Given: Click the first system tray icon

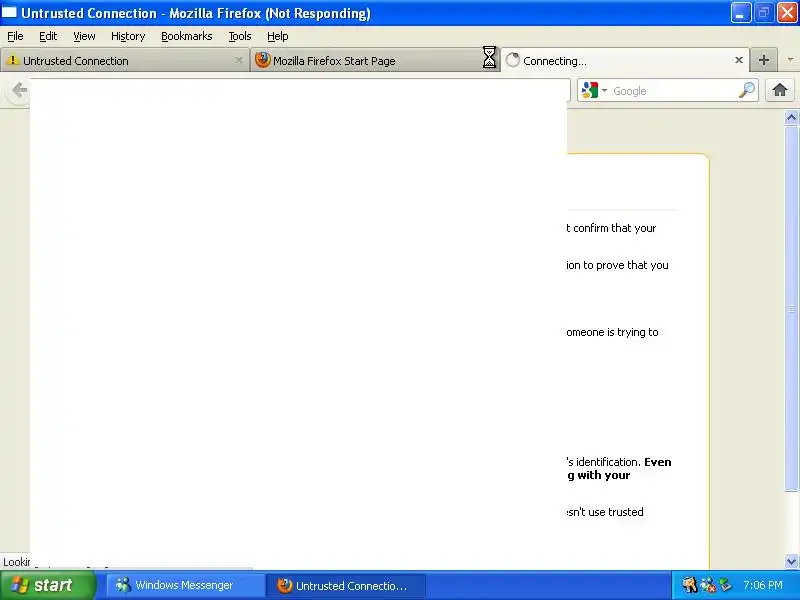Looking at the screenshot, I should pos(690,585).
